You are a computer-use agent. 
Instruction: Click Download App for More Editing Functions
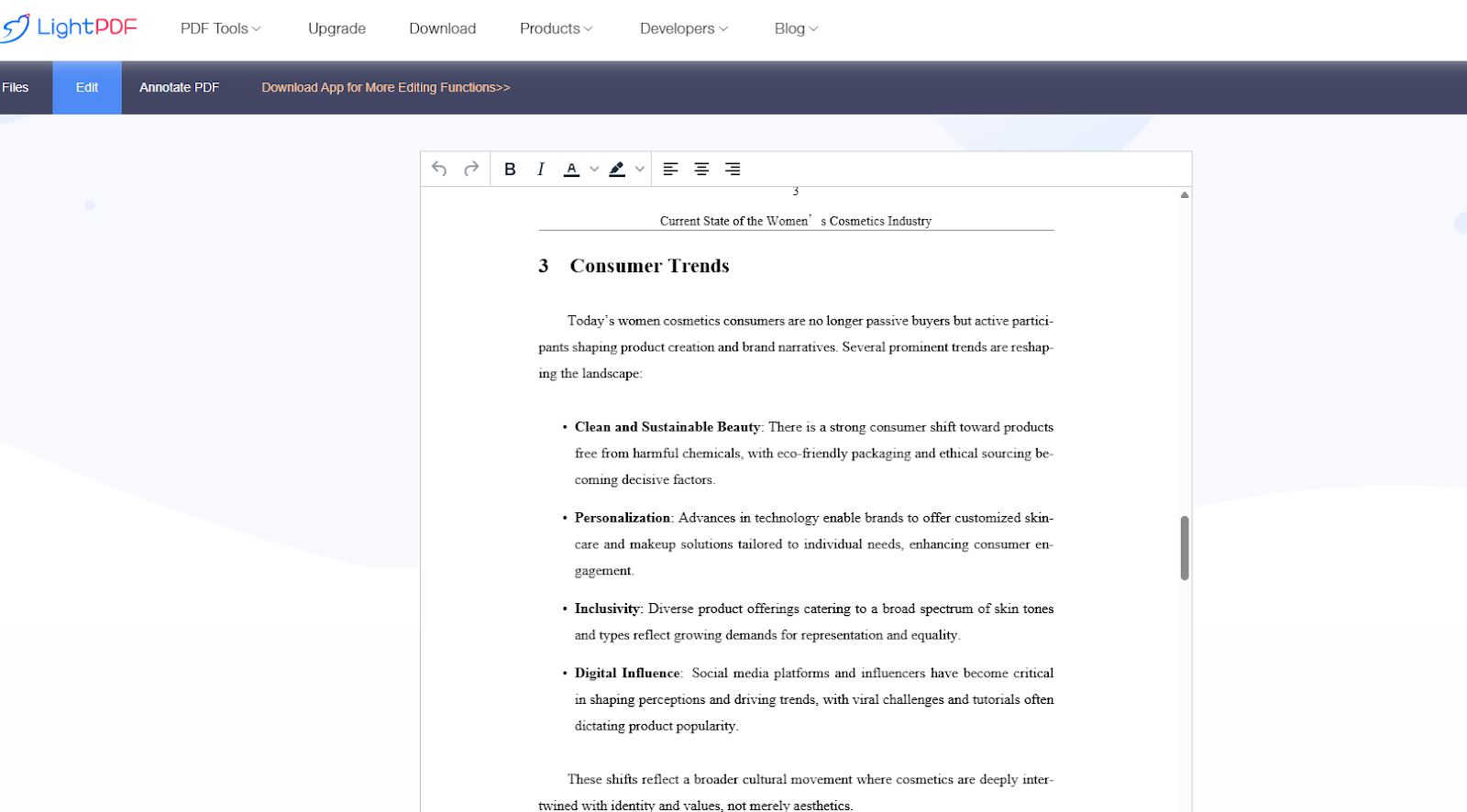point(385,87)
